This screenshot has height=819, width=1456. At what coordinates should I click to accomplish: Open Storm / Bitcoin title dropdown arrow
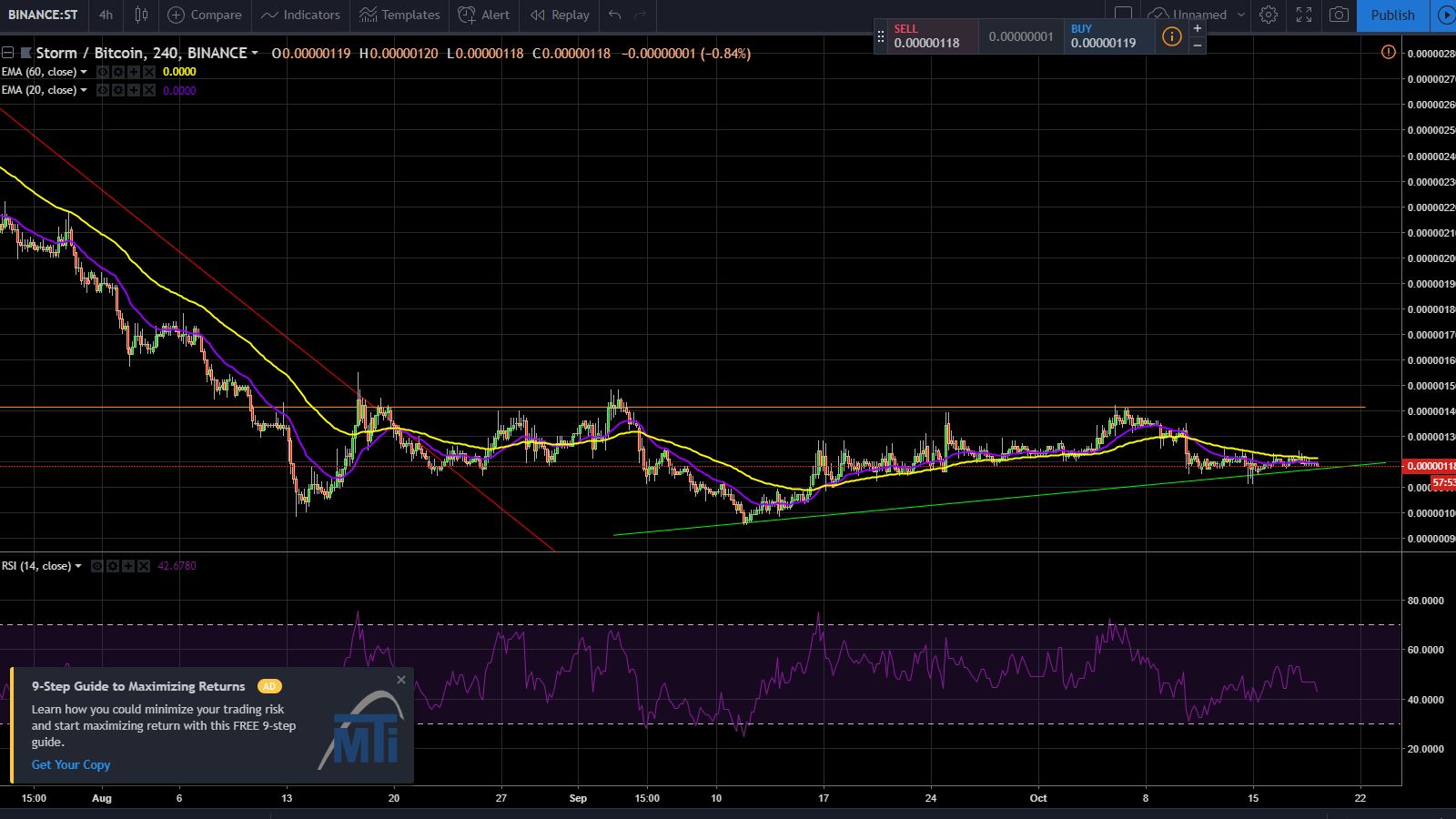[255, 54]
